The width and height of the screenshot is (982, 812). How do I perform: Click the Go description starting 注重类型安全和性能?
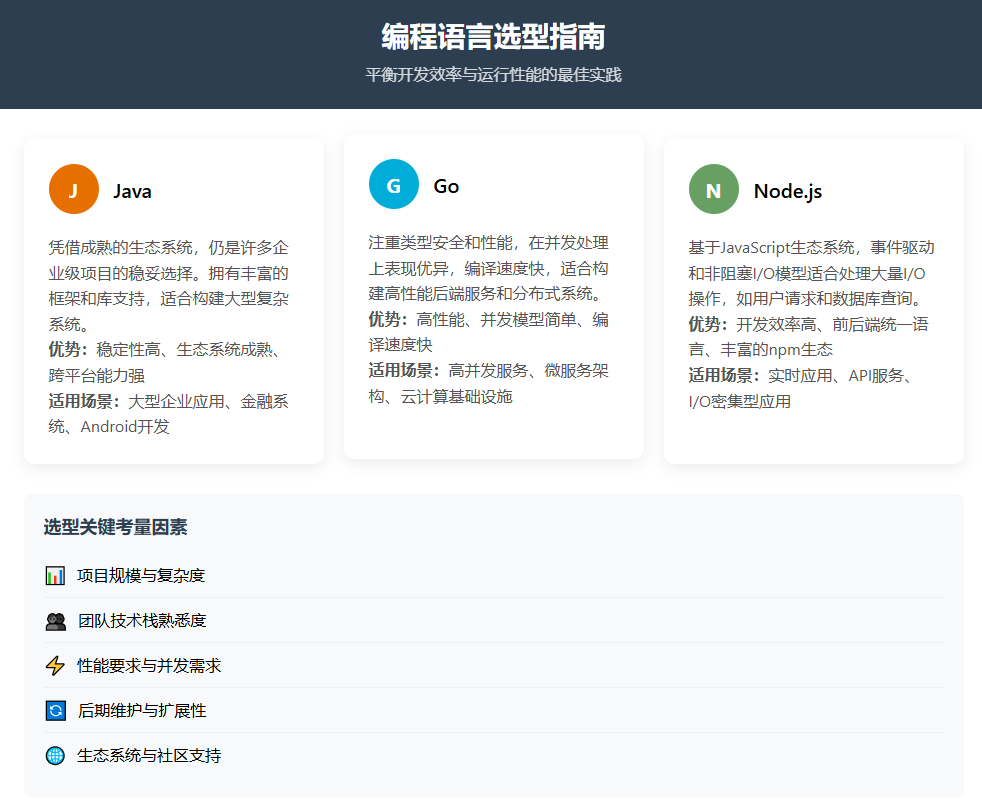point(488,268)
